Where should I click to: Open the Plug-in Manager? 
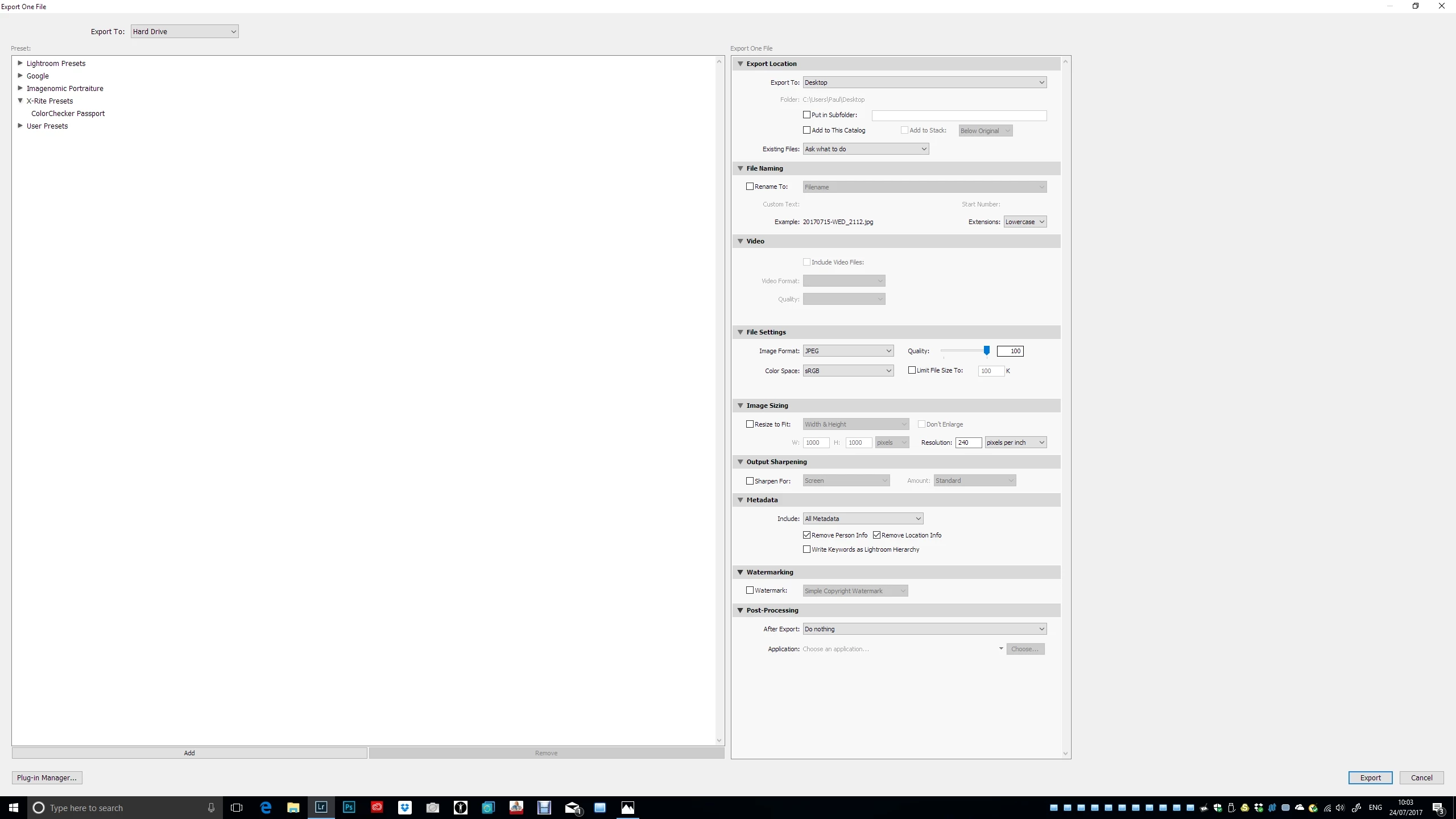[x=47, y=777]
